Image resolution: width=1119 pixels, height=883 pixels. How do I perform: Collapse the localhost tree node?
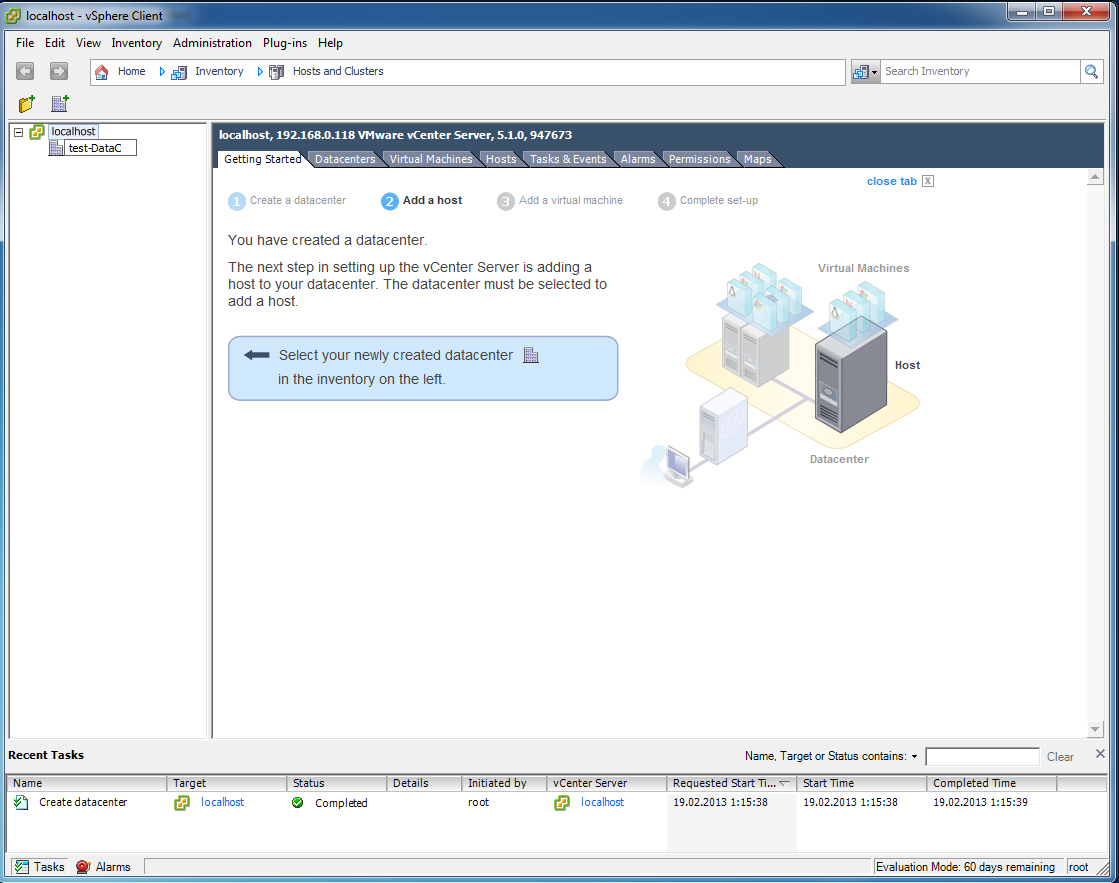19,132
